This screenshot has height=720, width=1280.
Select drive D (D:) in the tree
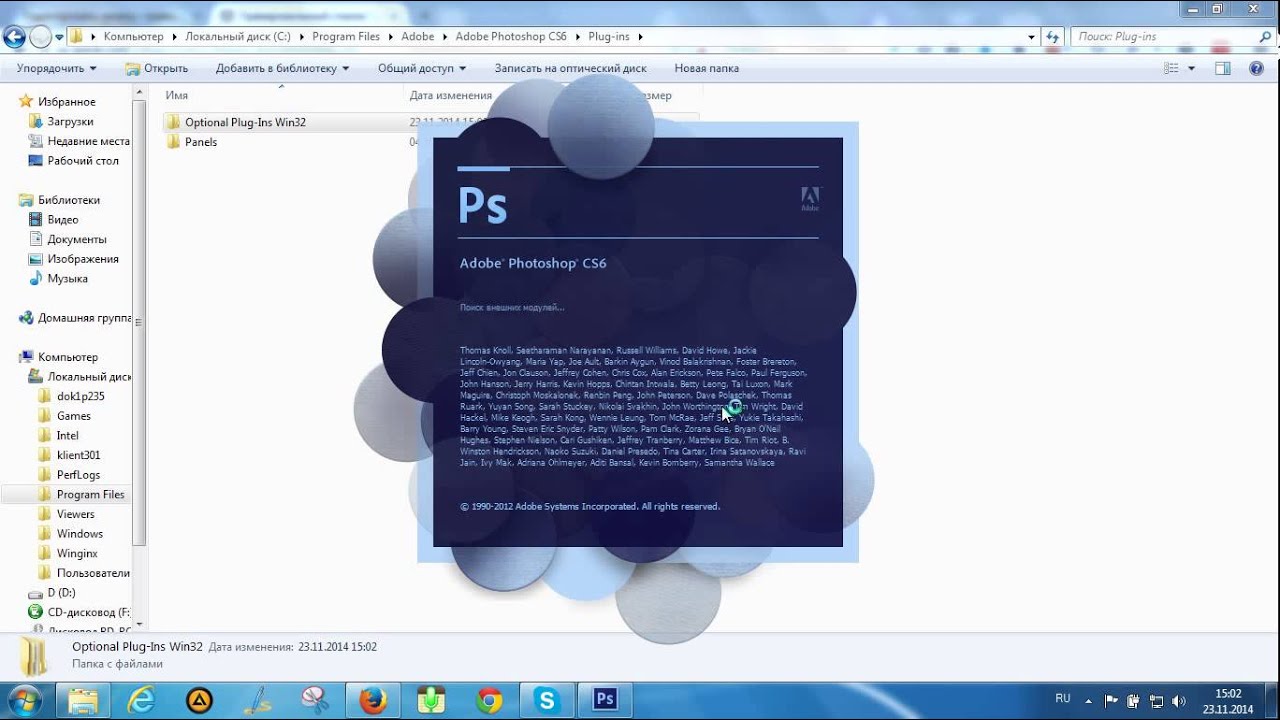[61, 592]
